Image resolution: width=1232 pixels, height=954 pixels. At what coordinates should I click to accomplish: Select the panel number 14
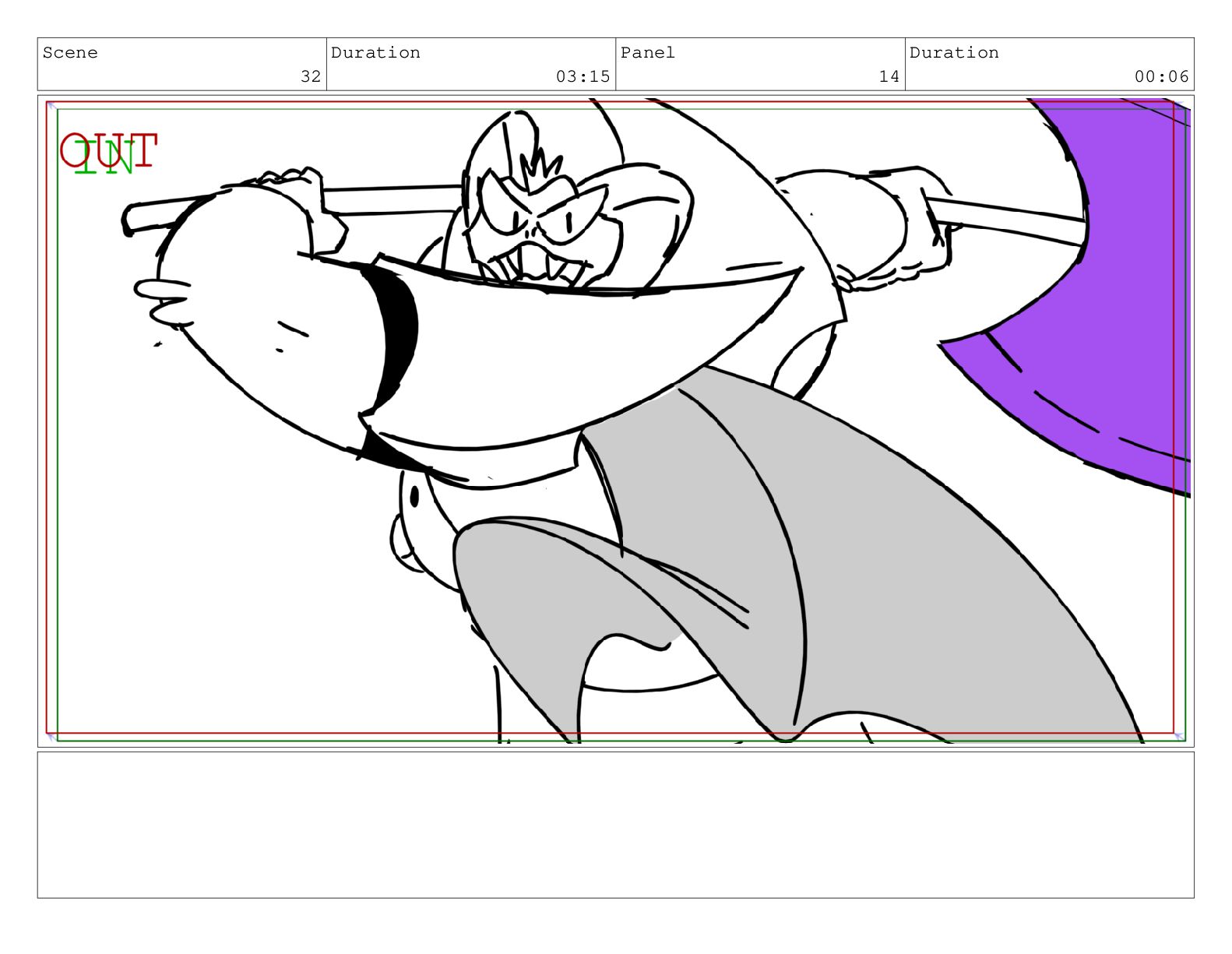point(889,76)
